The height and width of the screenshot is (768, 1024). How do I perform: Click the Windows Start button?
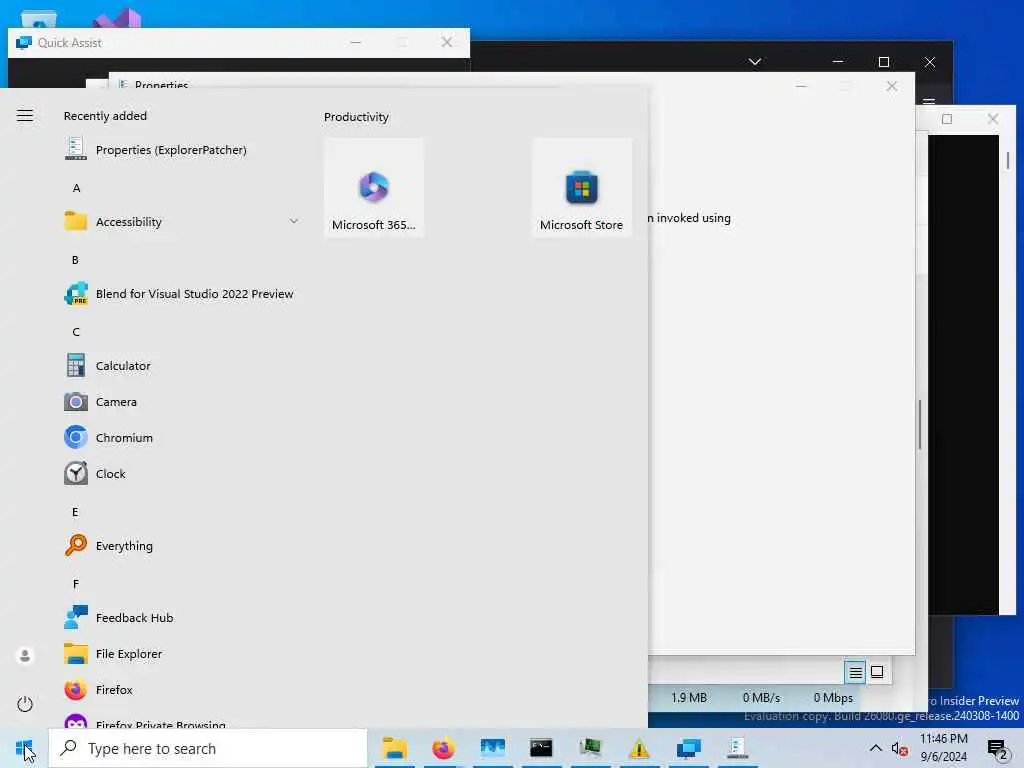[24, 748]
